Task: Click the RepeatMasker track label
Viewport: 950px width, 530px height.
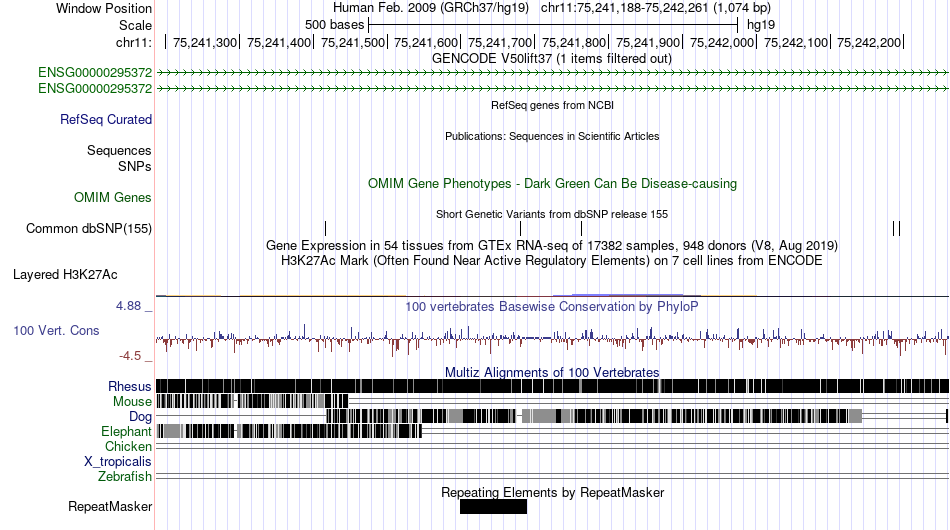Action: tap(110, 506)
